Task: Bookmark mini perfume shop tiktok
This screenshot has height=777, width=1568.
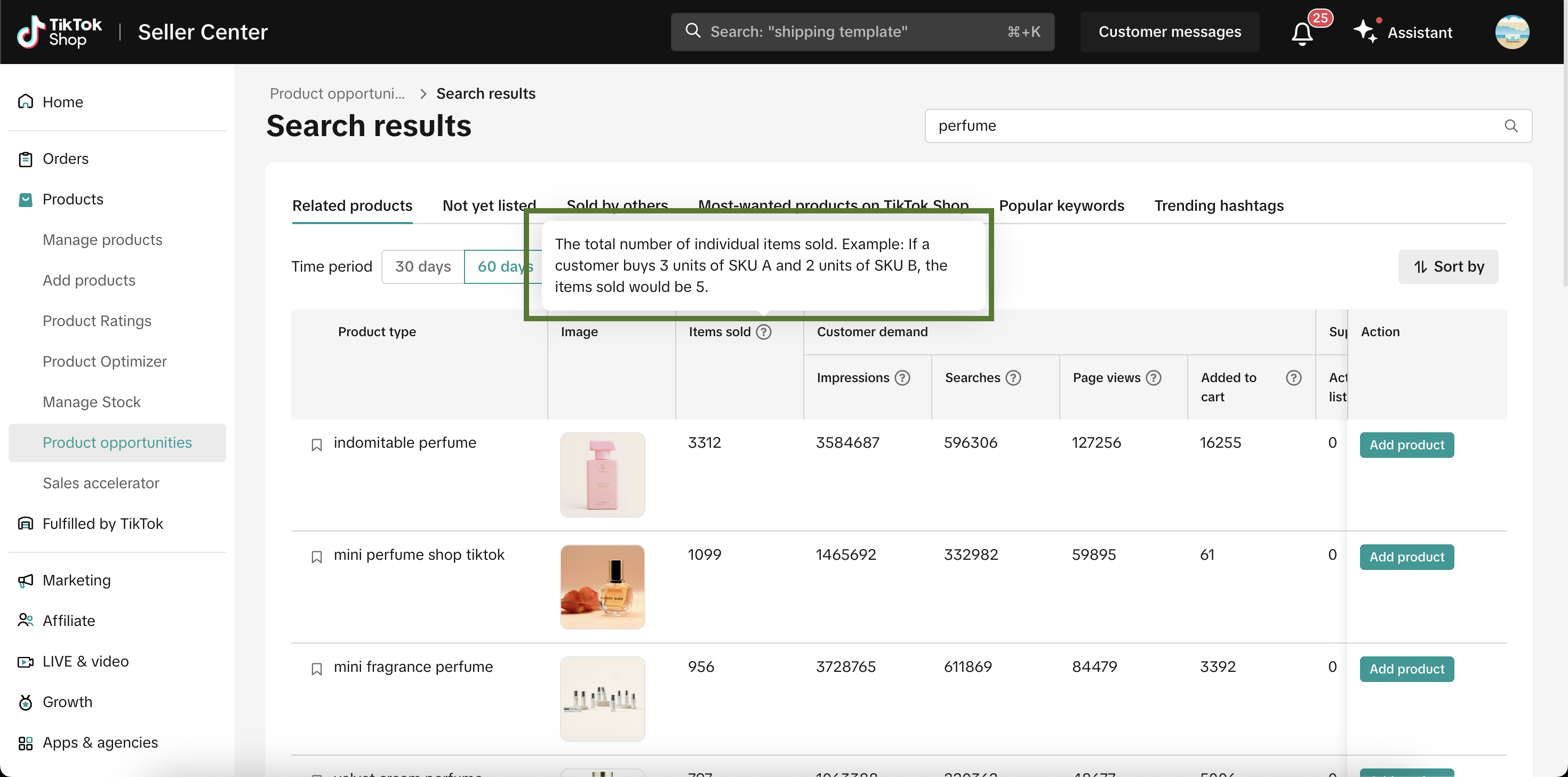Action: pyautogui.click(x=316, y=557)
